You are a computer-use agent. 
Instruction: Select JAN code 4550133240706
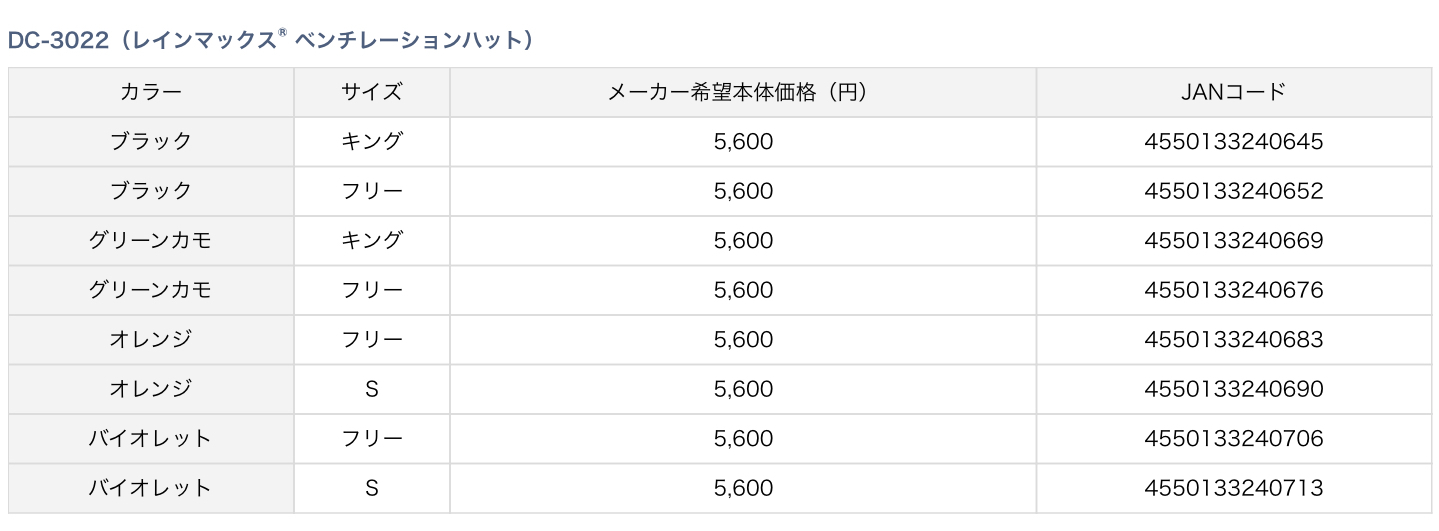[x=1233, y=438]
